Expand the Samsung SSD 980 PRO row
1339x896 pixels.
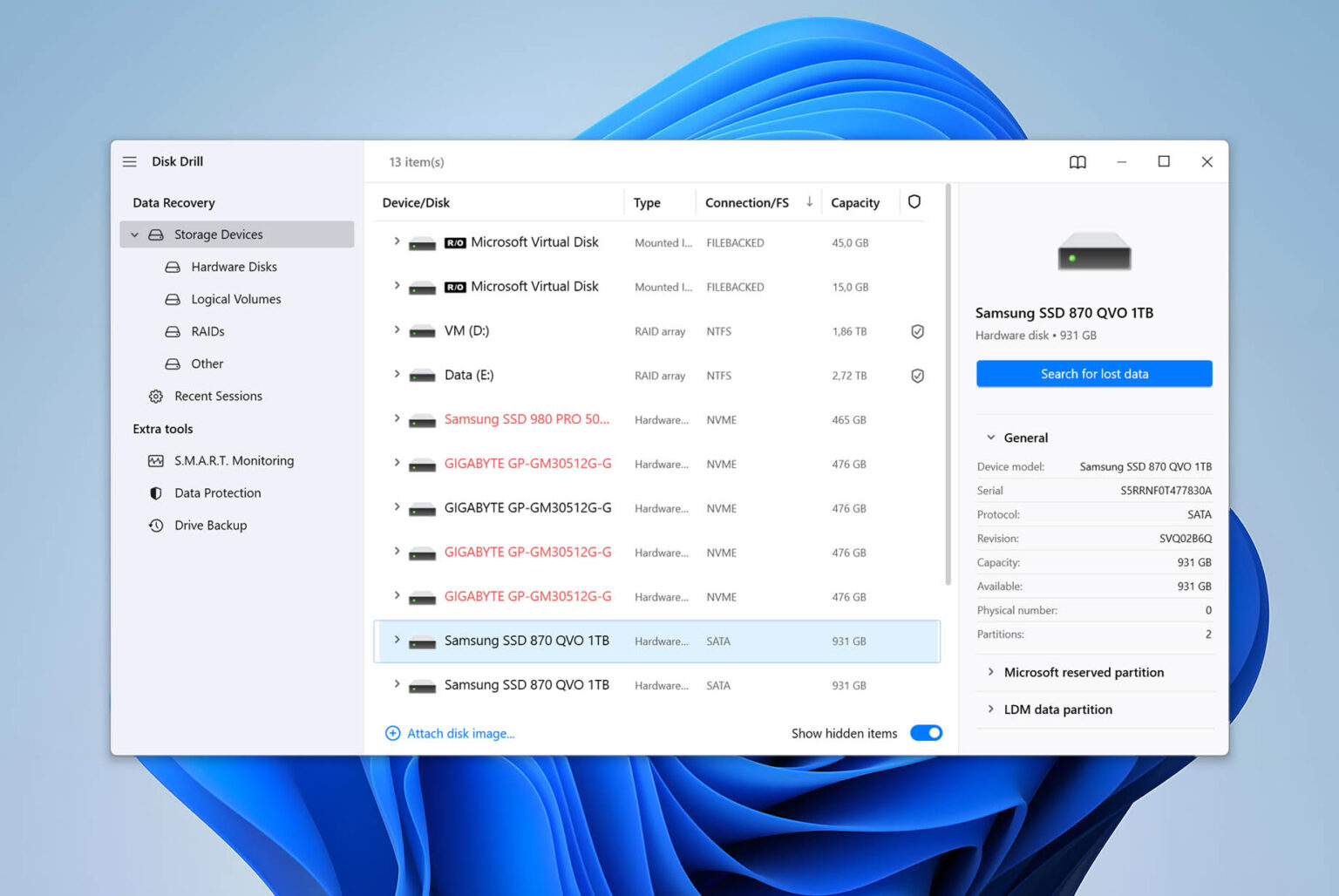coord(397,419)
